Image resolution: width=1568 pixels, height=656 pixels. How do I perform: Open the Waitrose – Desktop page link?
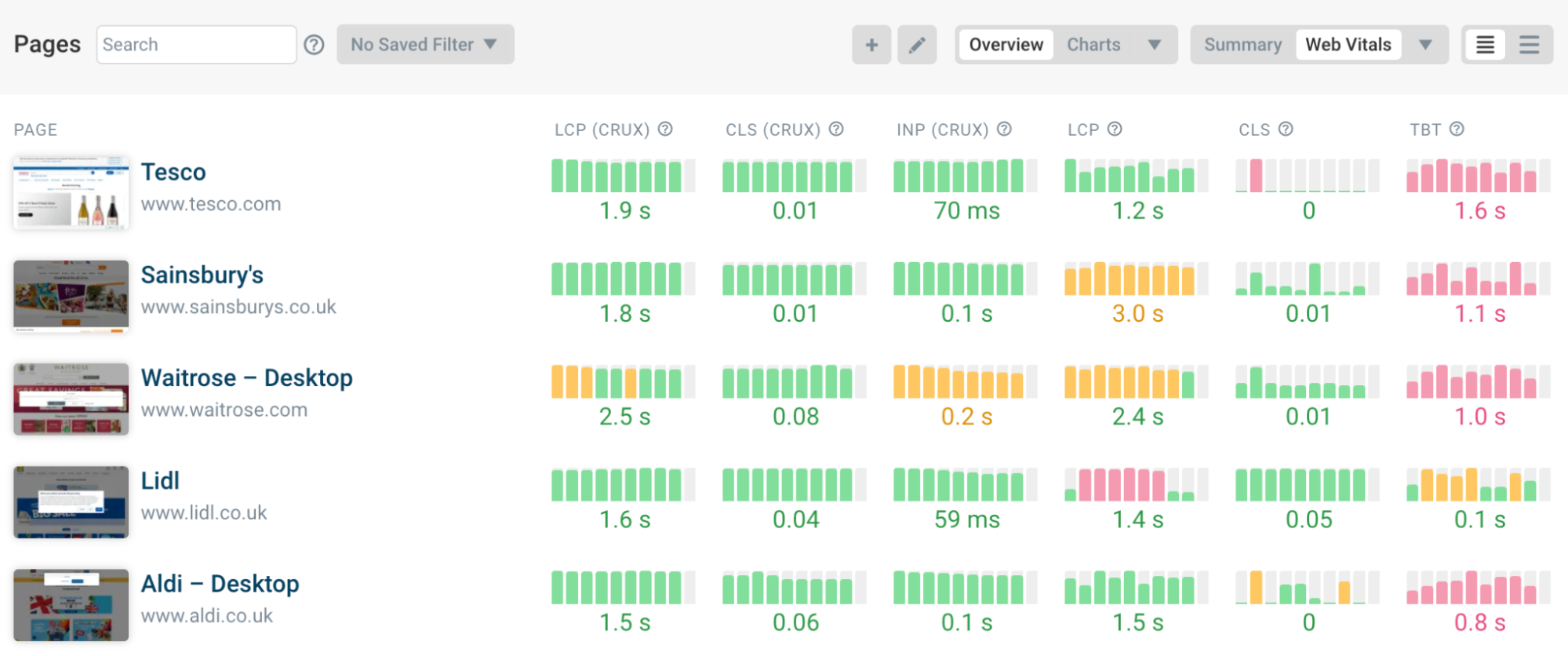247,377
